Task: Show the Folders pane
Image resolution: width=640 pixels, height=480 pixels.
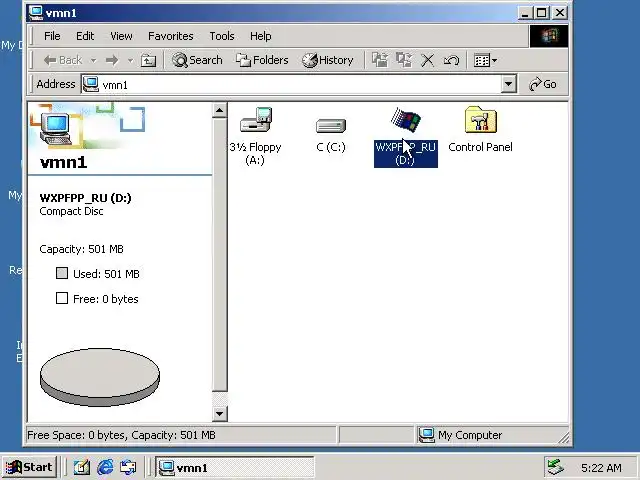Action: [262, 60]
